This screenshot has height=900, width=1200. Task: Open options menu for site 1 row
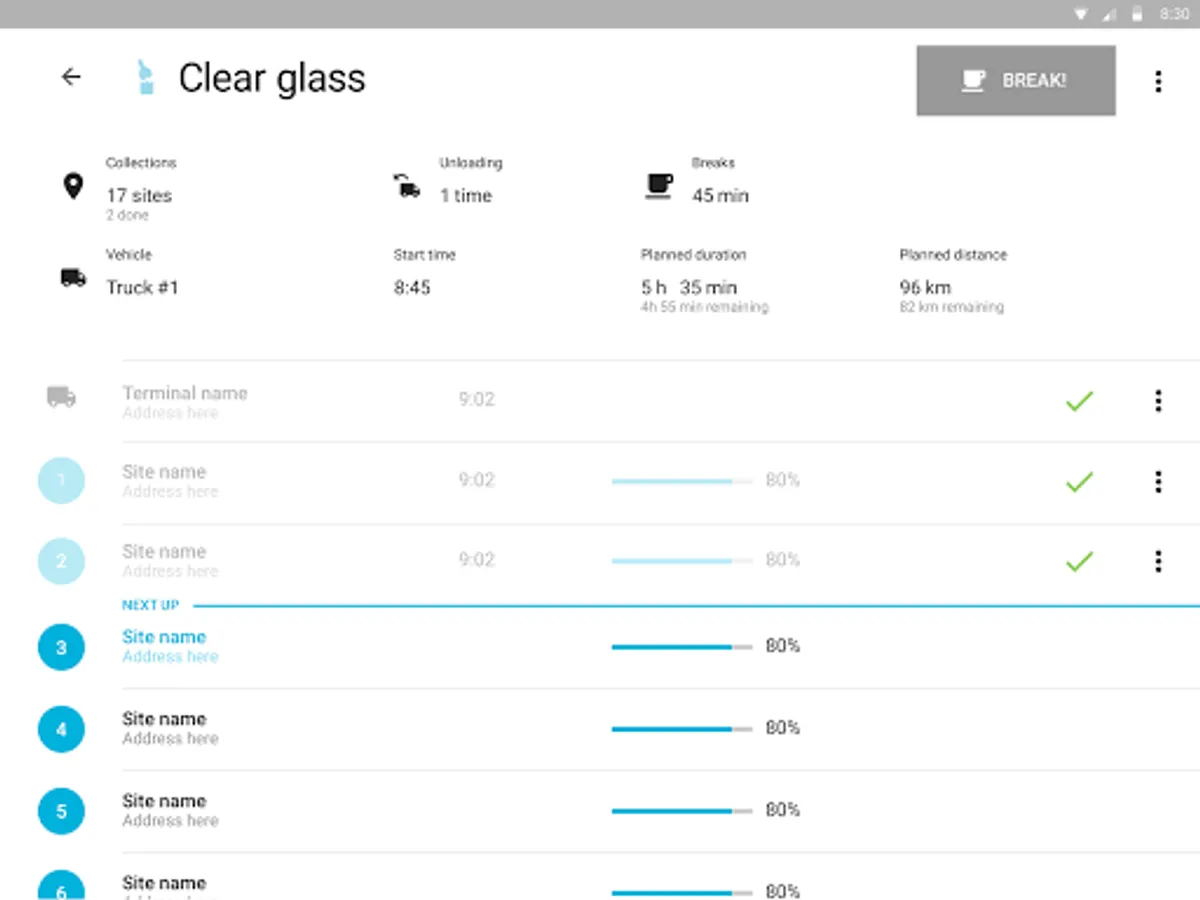tap(1158, 482)
